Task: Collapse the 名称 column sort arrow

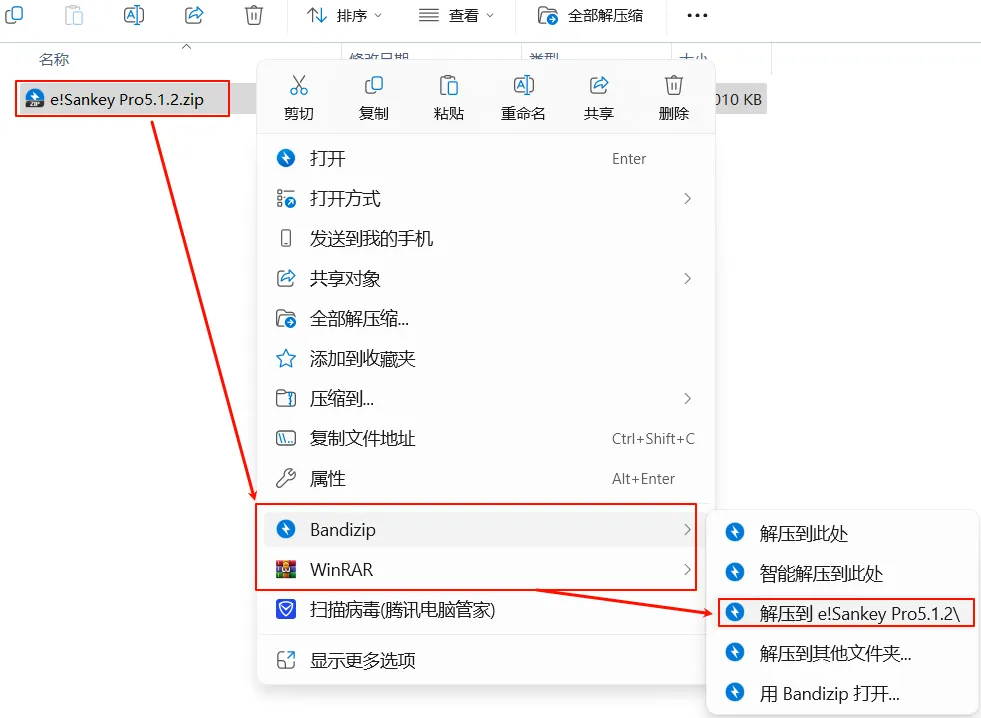Action: click(x=186, y=47)
